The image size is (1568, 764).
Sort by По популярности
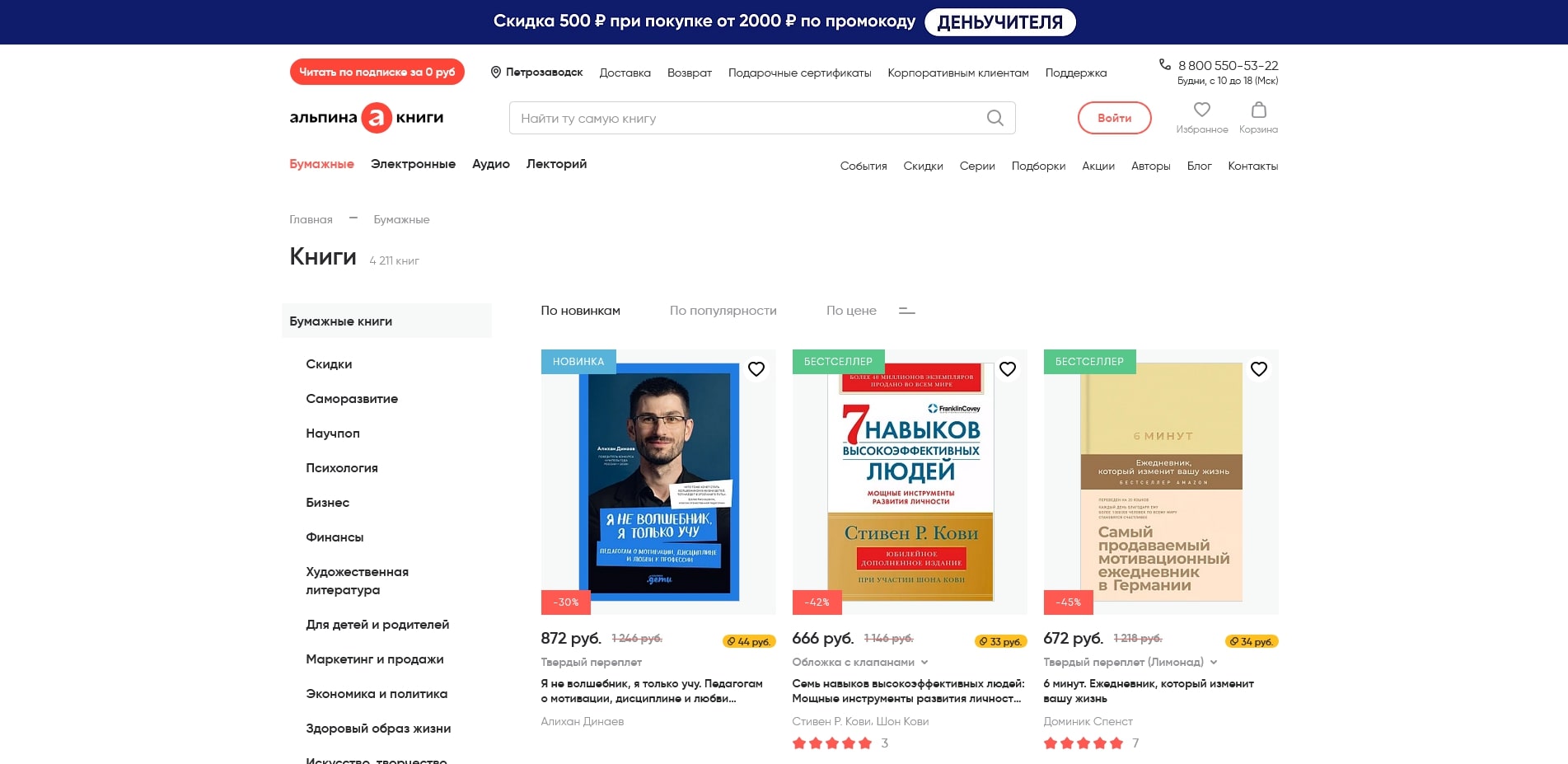tap(723, 311)
